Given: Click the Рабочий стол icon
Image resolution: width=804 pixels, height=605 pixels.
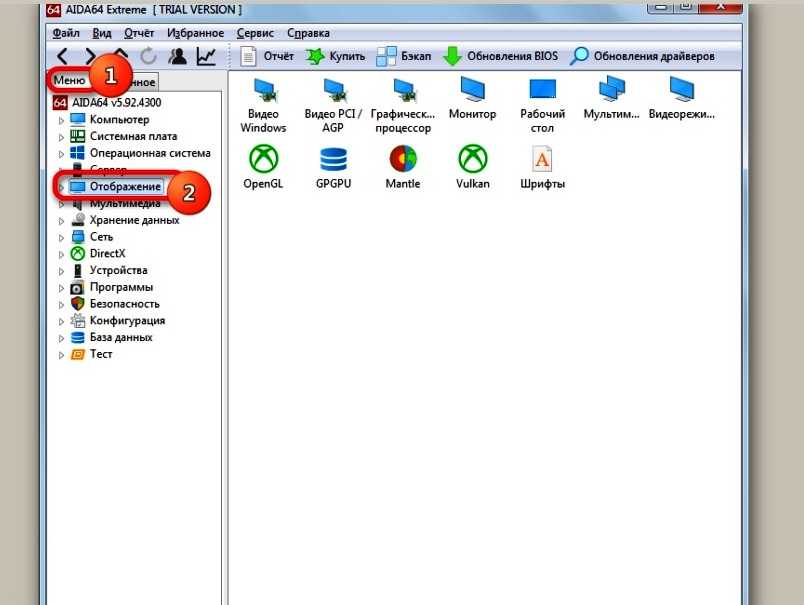Looking at the screenshot, I should pyautogui.click(x=542, y=105).
